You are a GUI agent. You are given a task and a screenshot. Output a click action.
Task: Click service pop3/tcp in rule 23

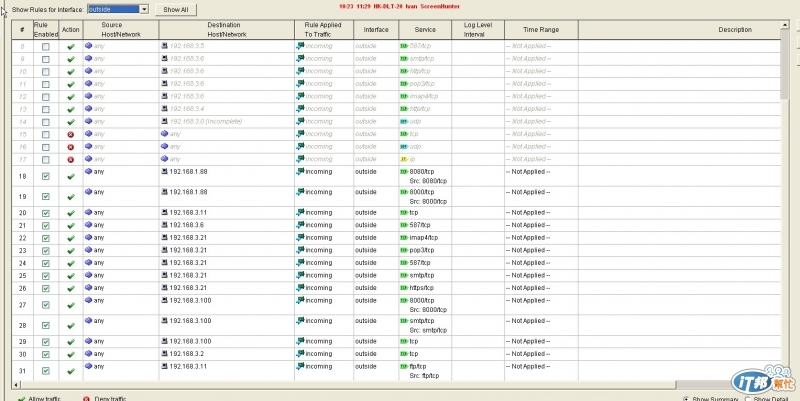point(422,250)
